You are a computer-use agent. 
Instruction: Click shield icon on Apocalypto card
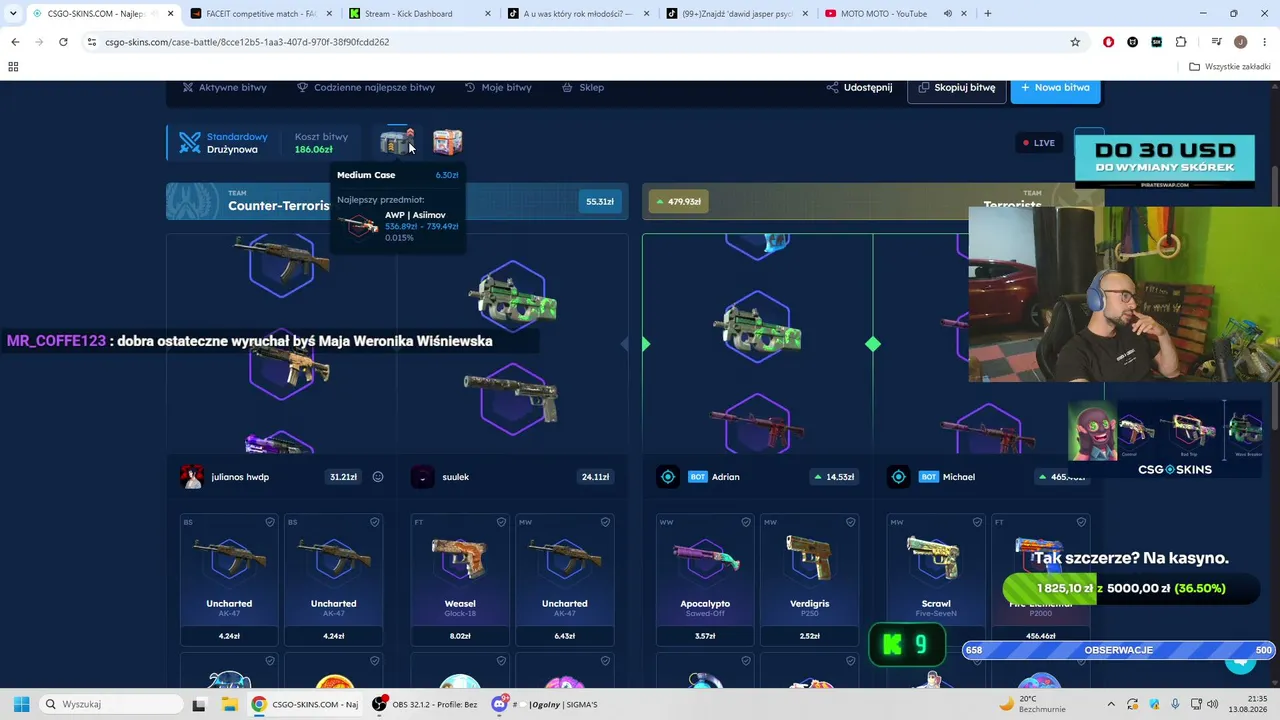coord(746,522)
